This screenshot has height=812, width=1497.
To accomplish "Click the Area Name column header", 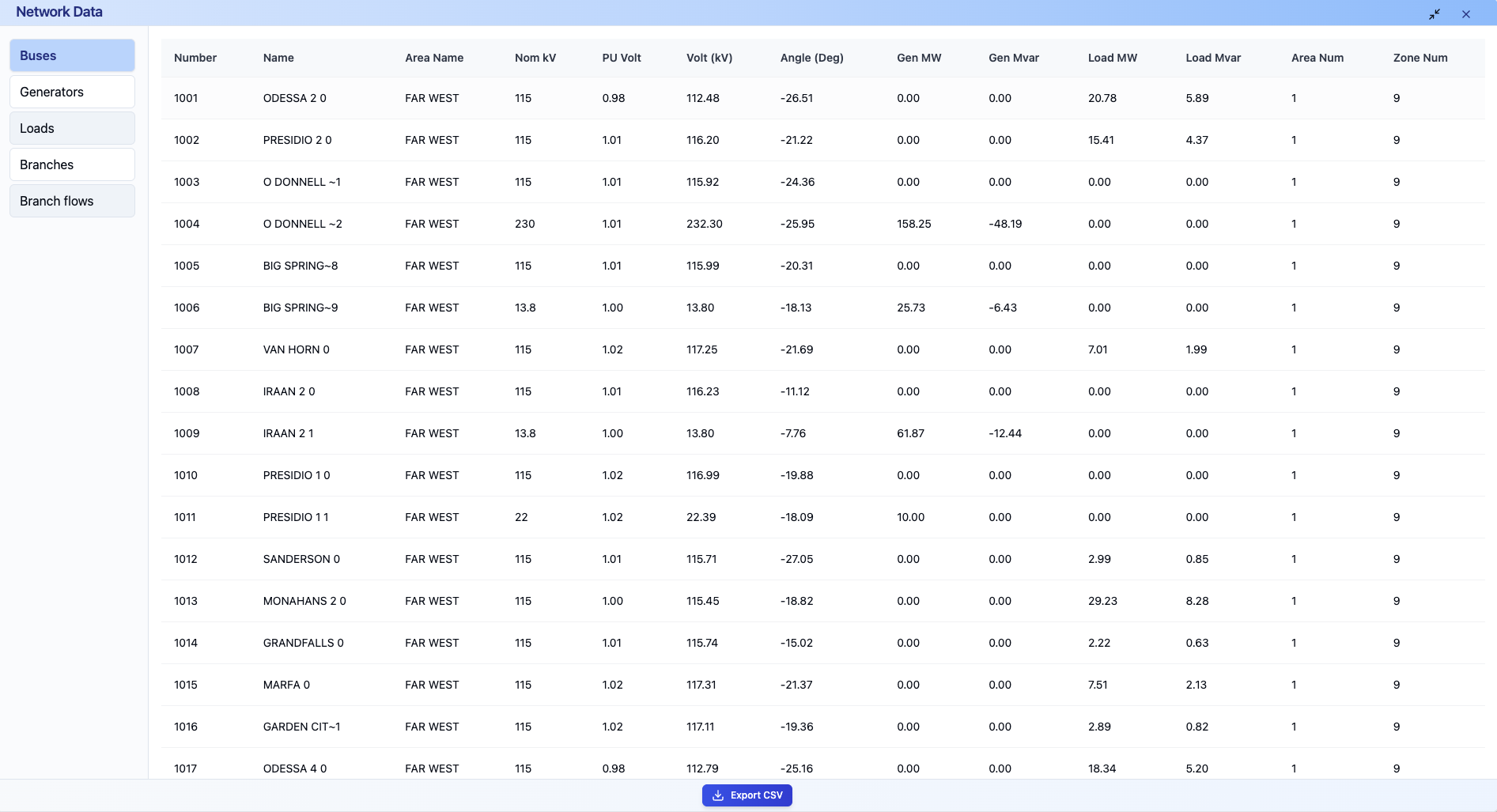I will [434, 58].
